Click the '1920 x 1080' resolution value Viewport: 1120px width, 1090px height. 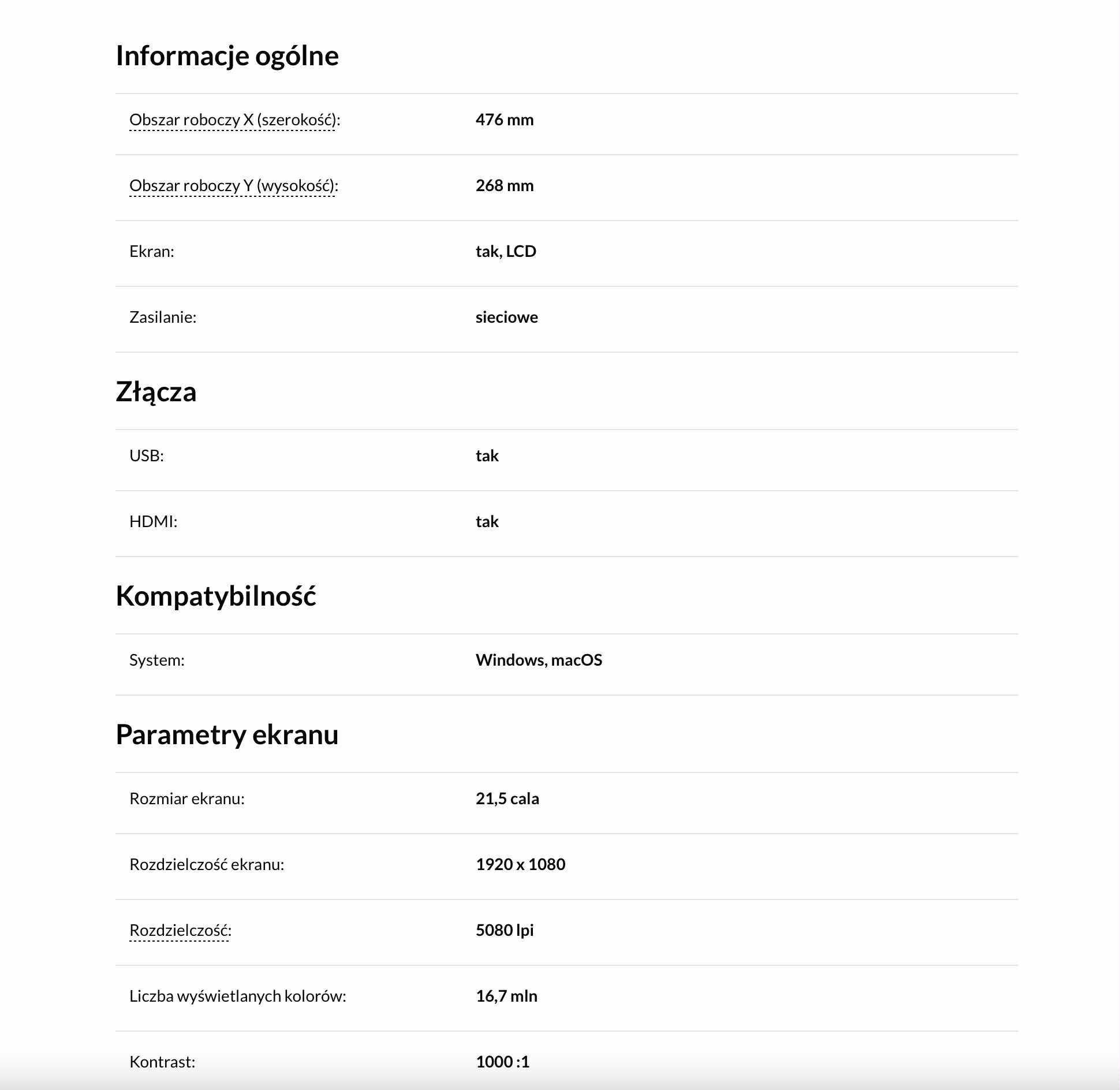click(x=521, y=865)
